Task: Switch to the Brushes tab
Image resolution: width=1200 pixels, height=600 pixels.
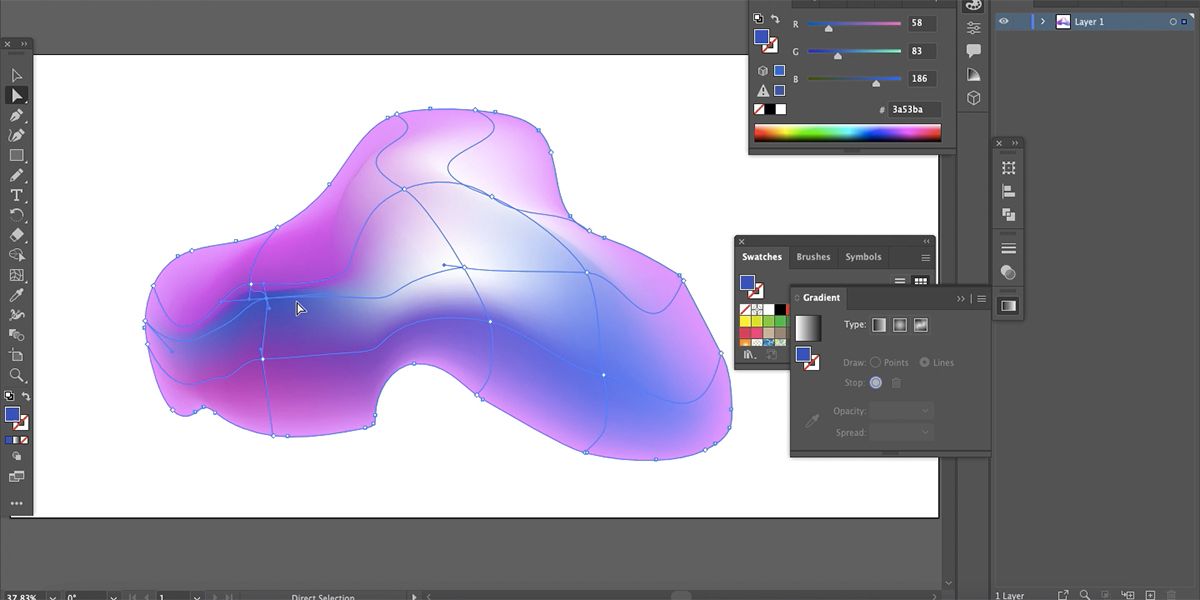Action: coord(813,257)
